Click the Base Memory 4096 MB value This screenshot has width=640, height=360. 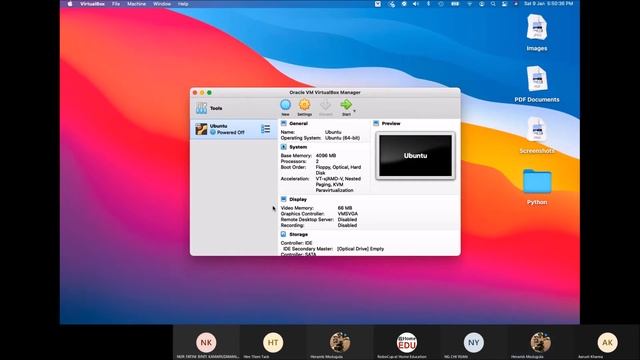(x=326, y=156)
